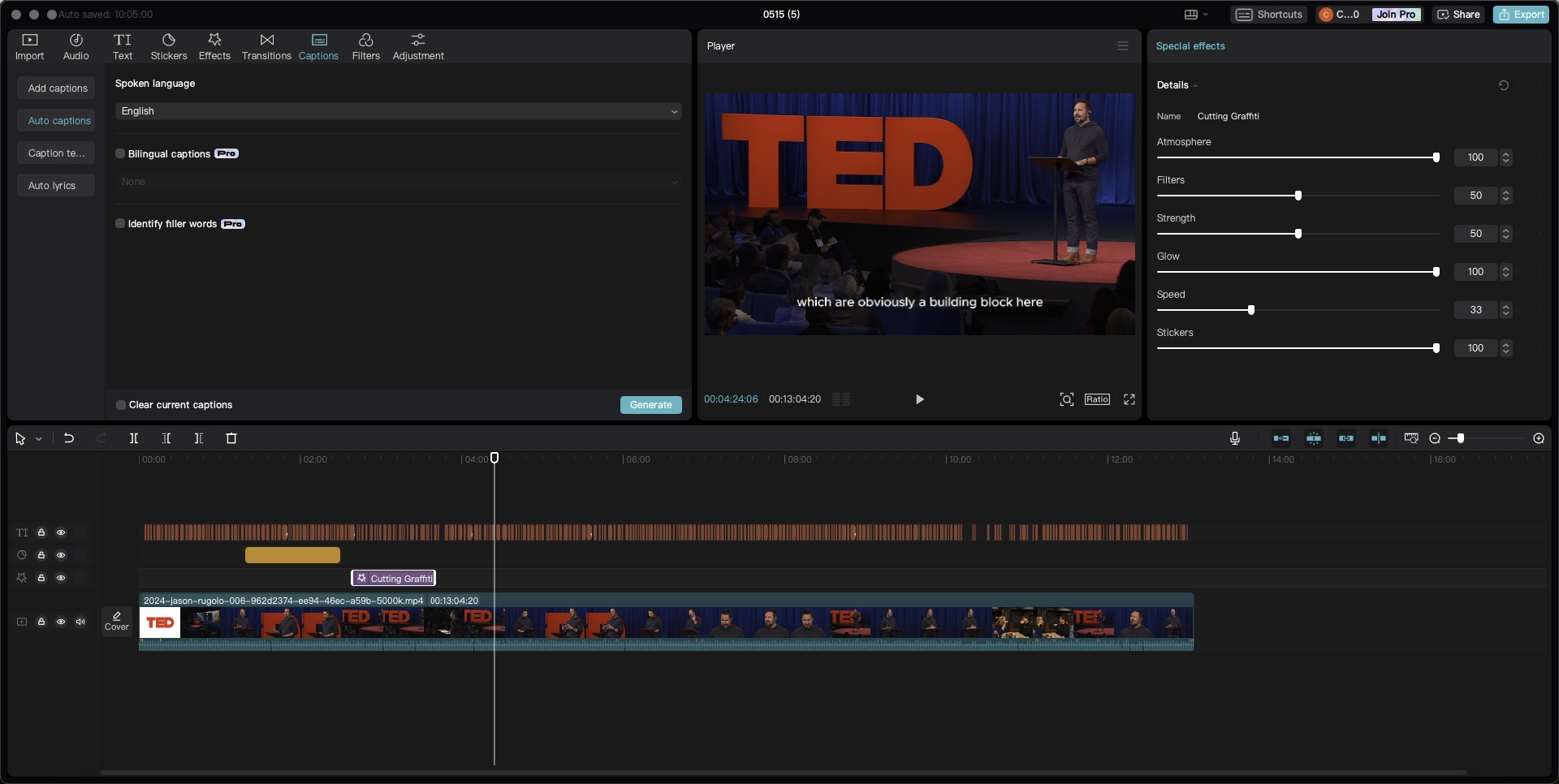Viewport: 1559px width, 784px height.
Task: Toggle timeline linkage
Action: click(1346, 438)
